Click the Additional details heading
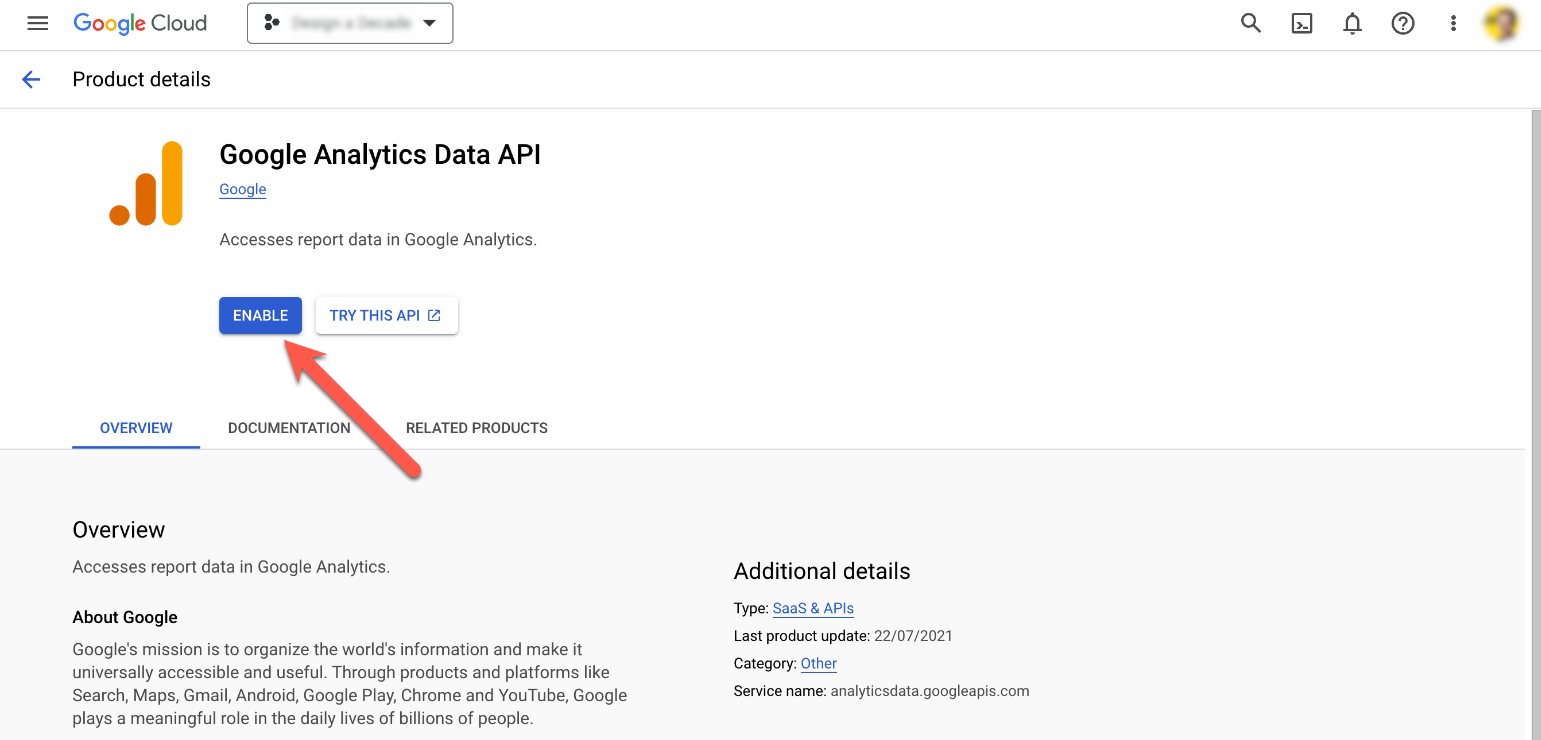1541x740 pixels. [822, 571]
